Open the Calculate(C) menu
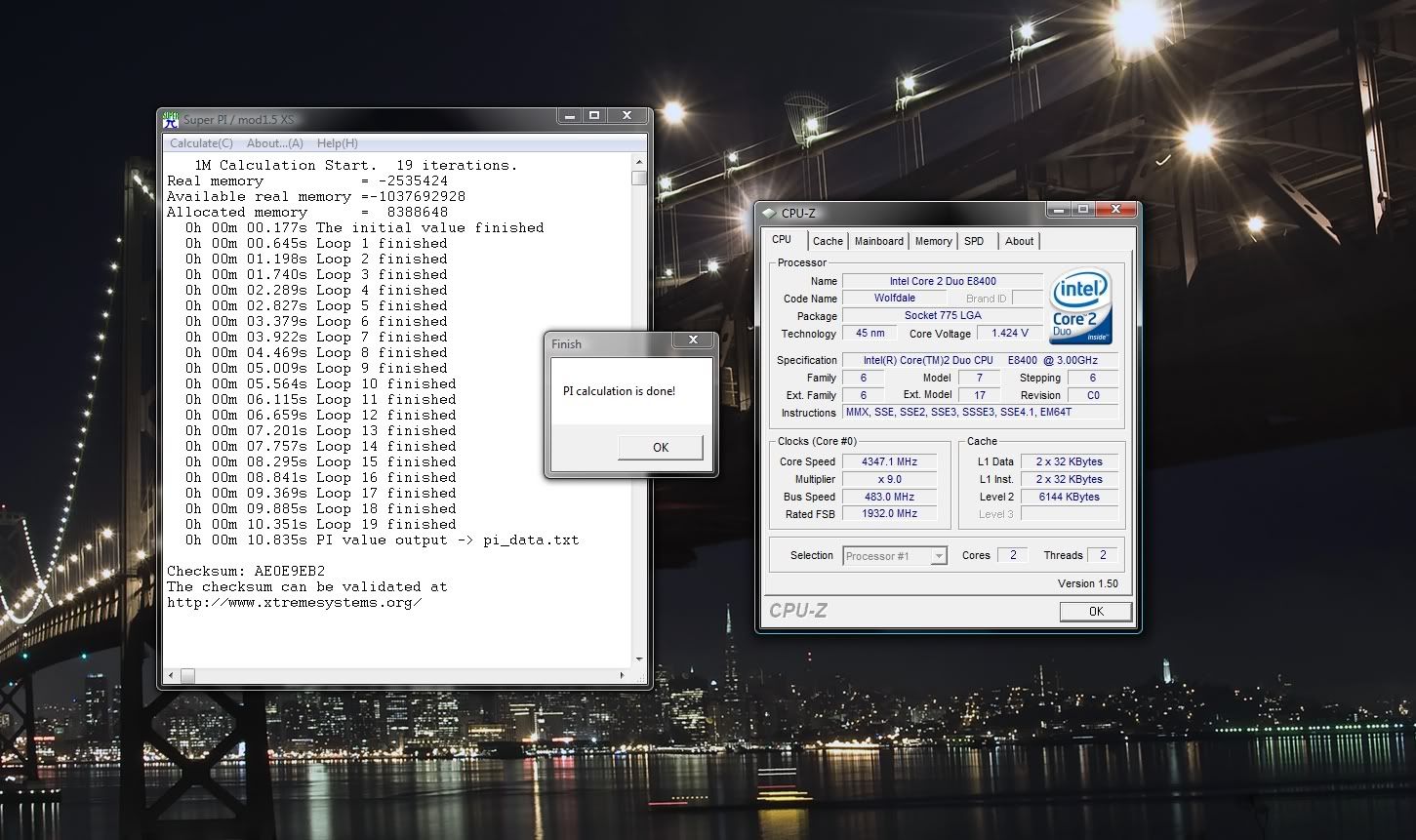 [201, 143]
